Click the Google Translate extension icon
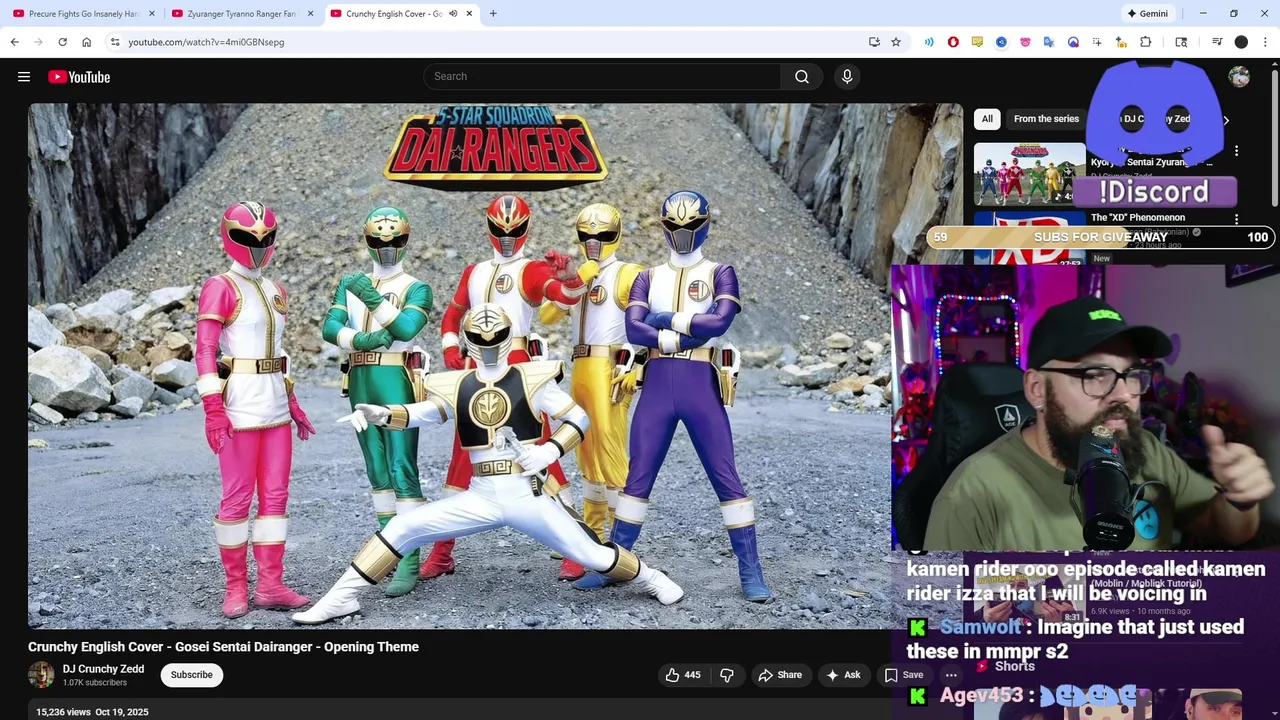The width and height of the screenshot is (1280, 720). pyautogui.click(x=1049, y=42)
